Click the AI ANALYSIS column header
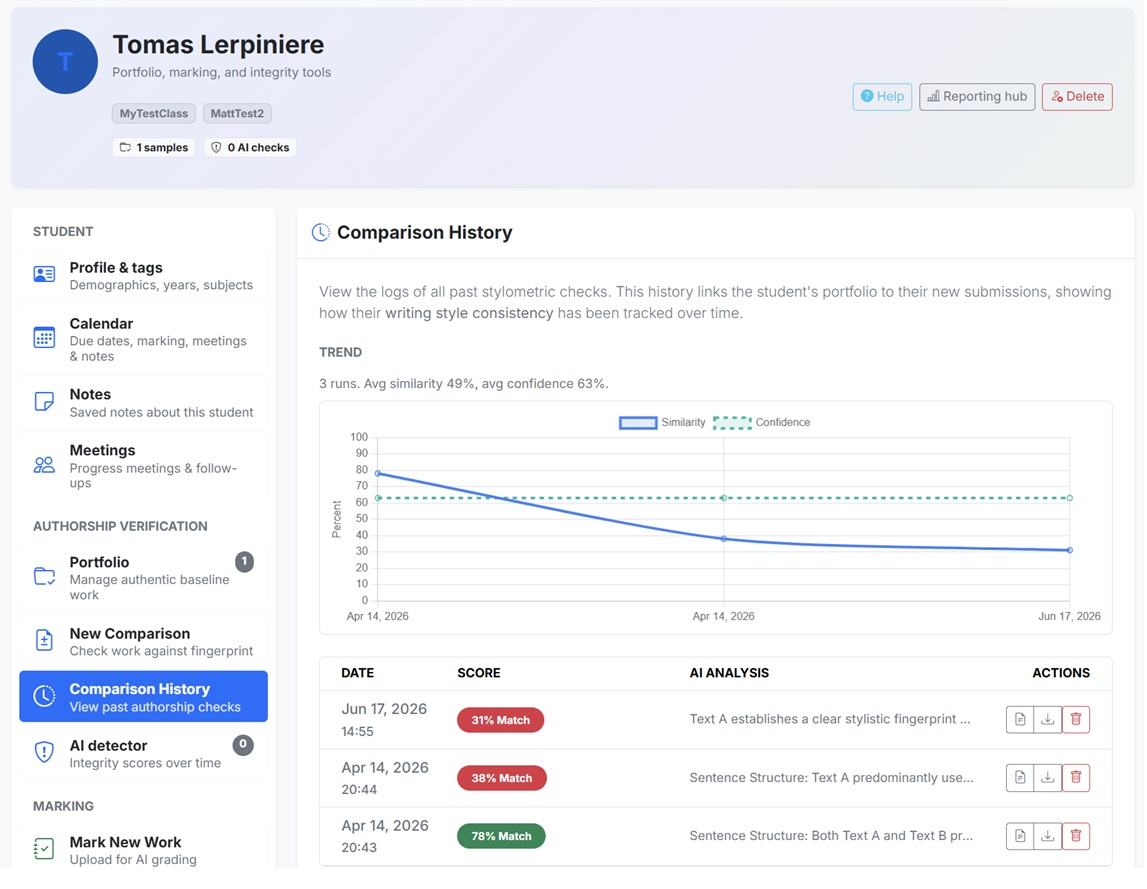1147x889 pixels. coord(729,673)
